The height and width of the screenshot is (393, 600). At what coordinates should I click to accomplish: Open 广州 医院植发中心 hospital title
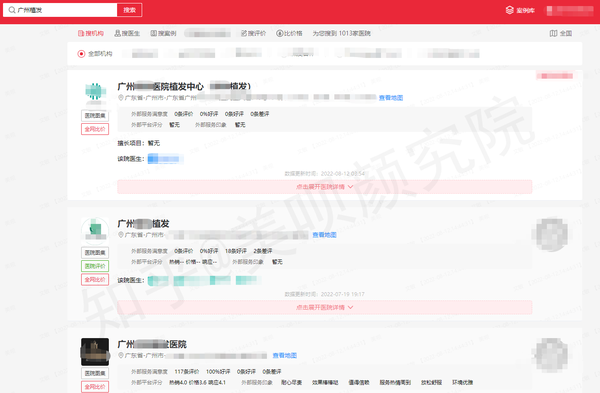(184, 86)
